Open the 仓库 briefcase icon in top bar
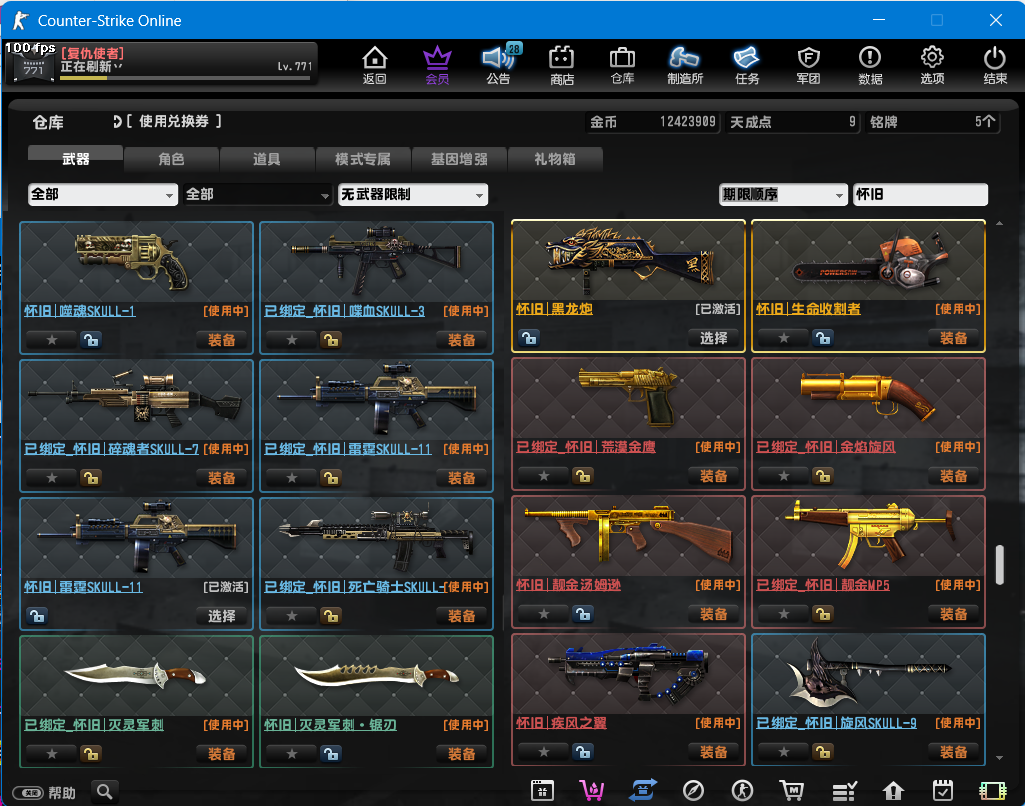This screenshot has width=1025, height=806. pos(622,65)
